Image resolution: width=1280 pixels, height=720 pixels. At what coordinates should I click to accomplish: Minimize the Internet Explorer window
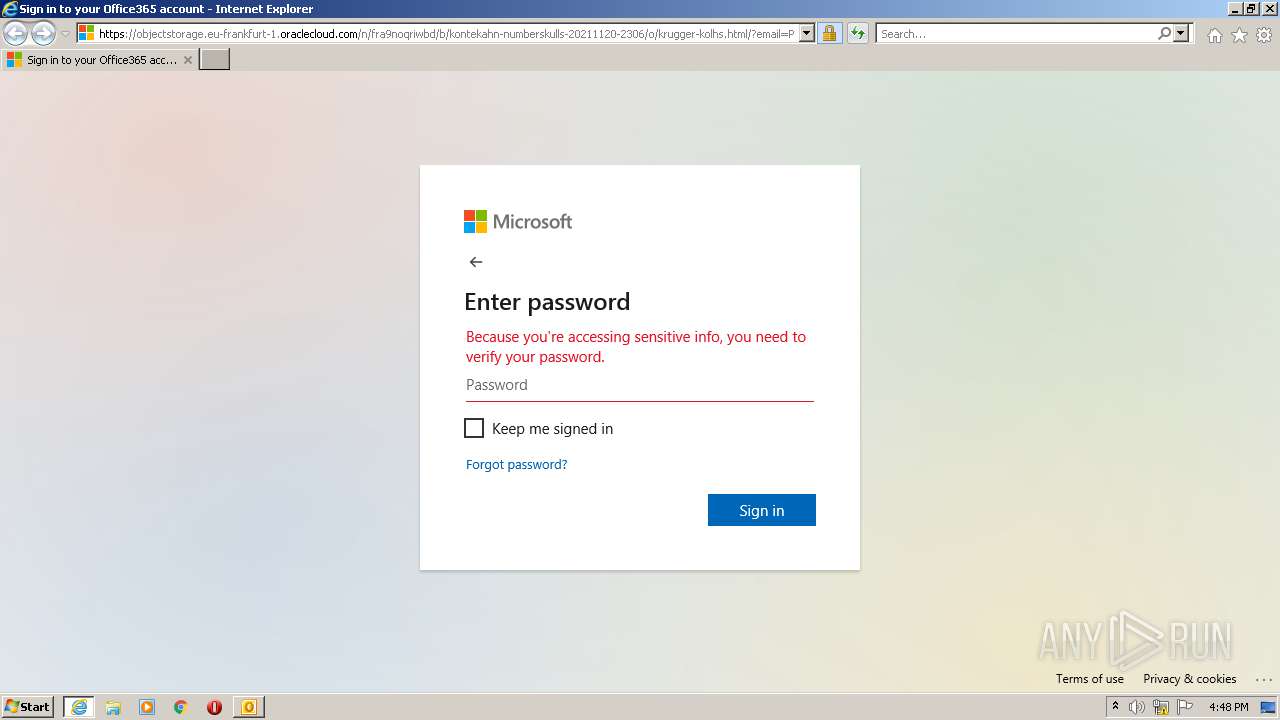[x=1236, y=8]
